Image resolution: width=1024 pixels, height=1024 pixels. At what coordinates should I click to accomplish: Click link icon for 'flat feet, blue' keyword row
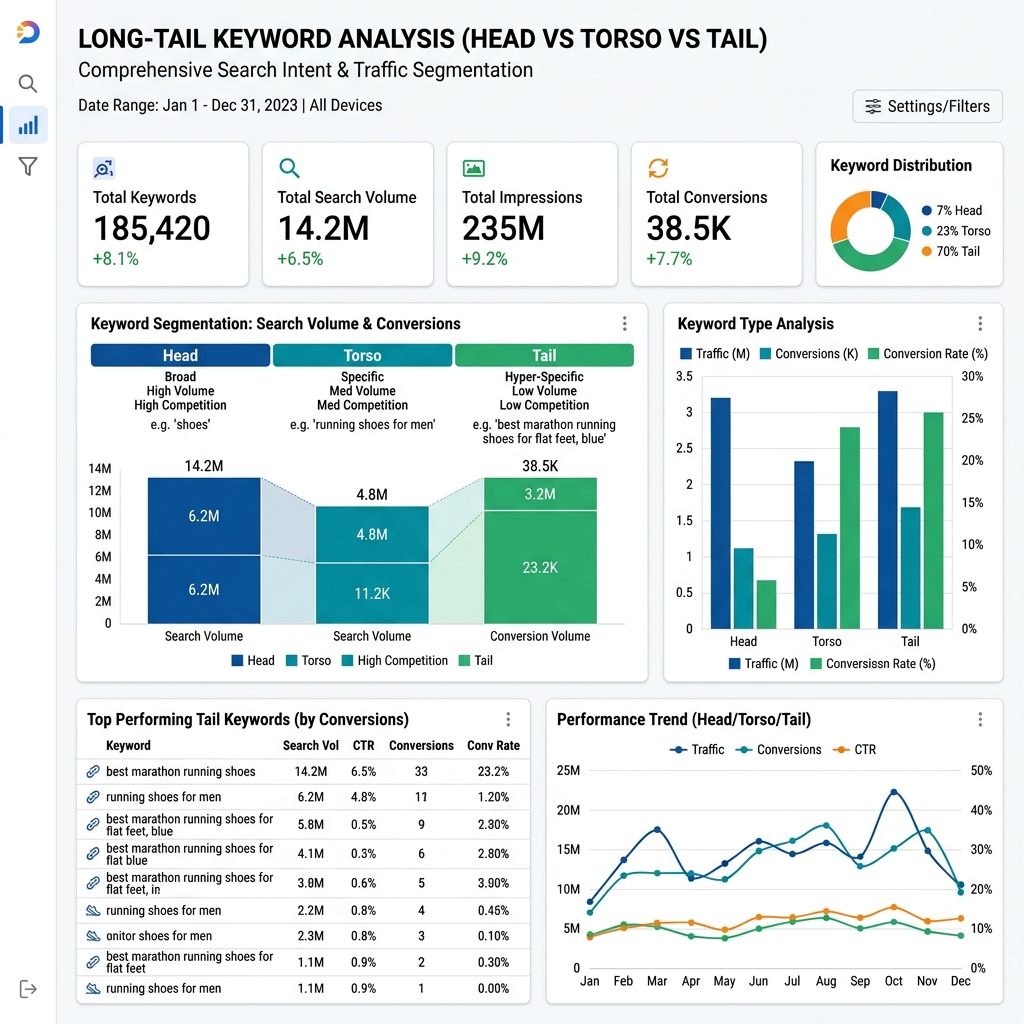tap(93, 825)
